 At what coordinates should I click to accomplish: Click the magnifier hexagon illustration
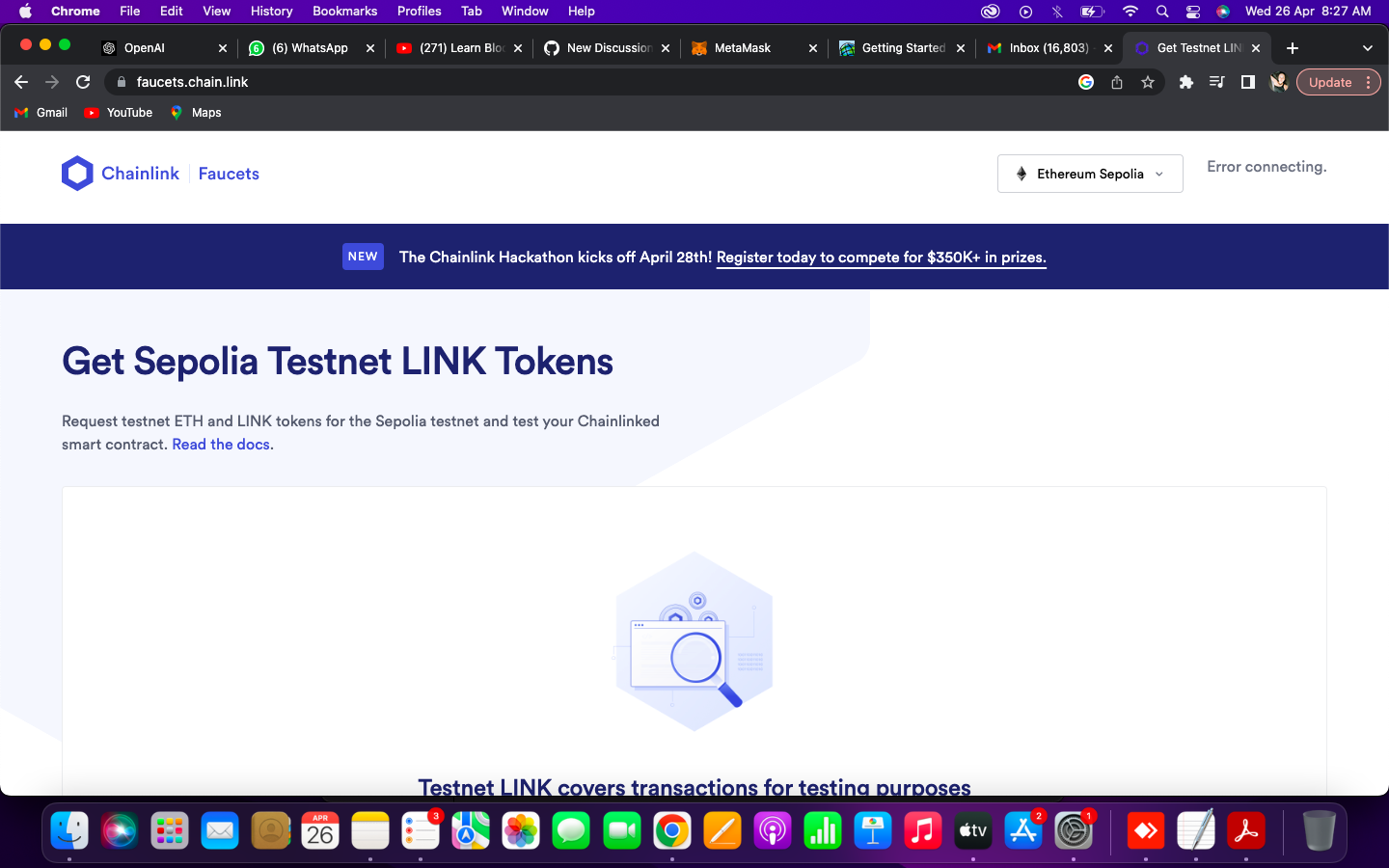tap(694, 641)
